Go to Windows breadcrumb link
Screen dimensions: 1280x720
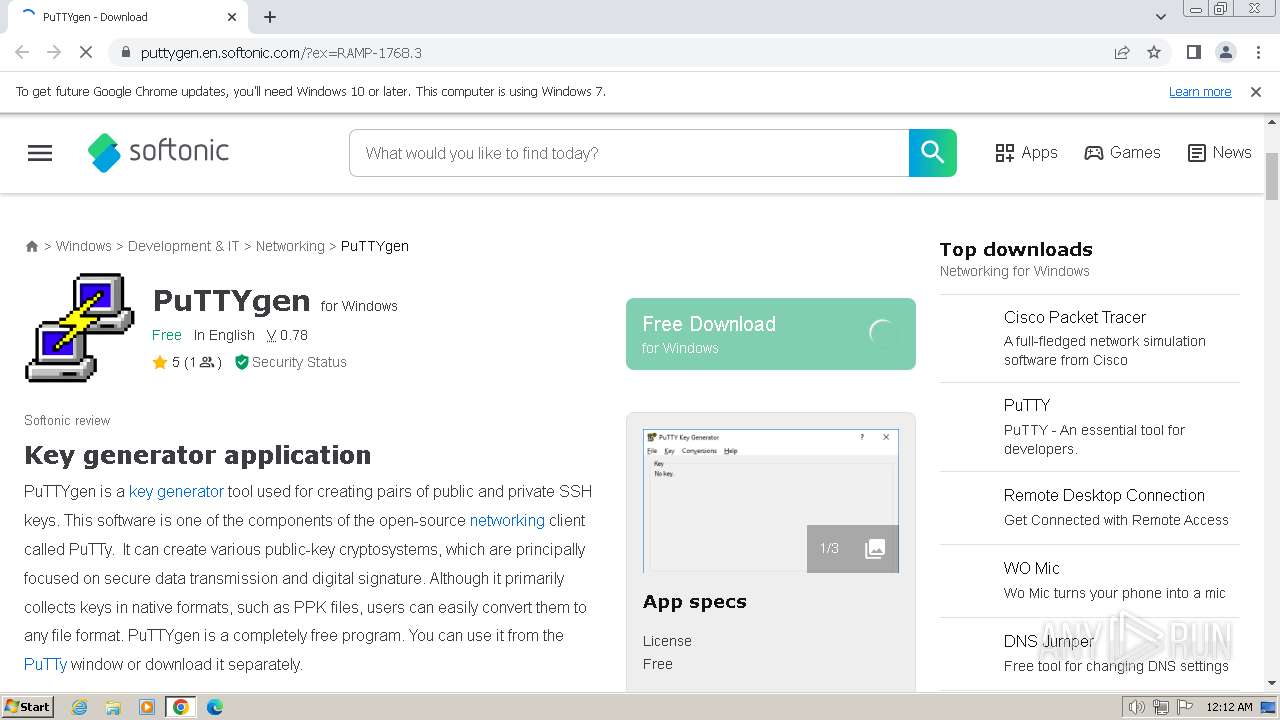[84, 246]
